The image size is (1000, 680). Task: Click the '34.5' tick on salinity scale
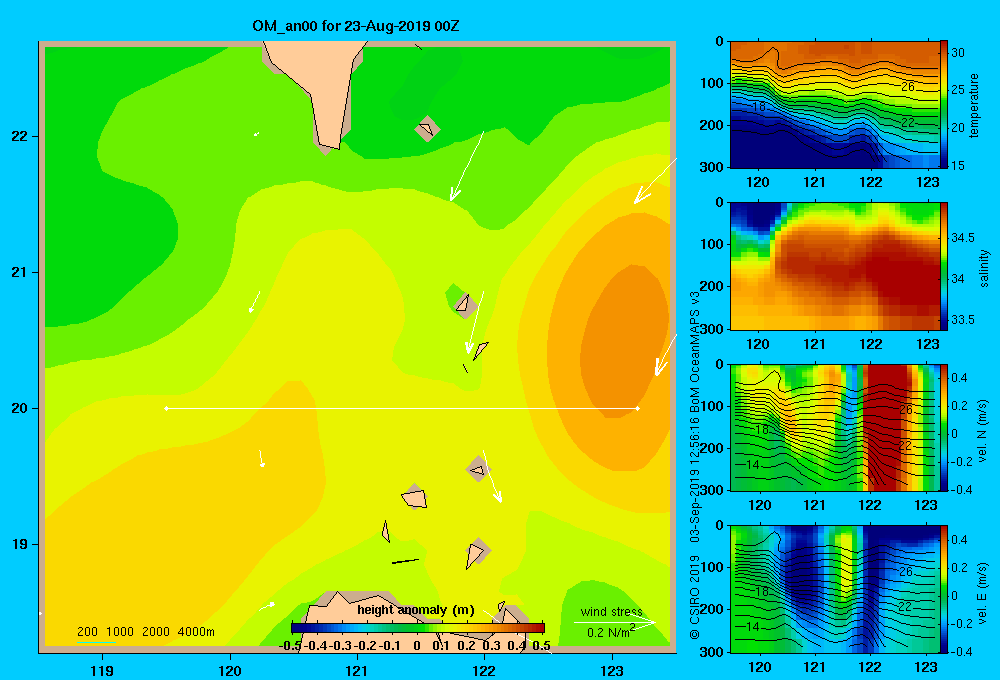click(962, 238)
